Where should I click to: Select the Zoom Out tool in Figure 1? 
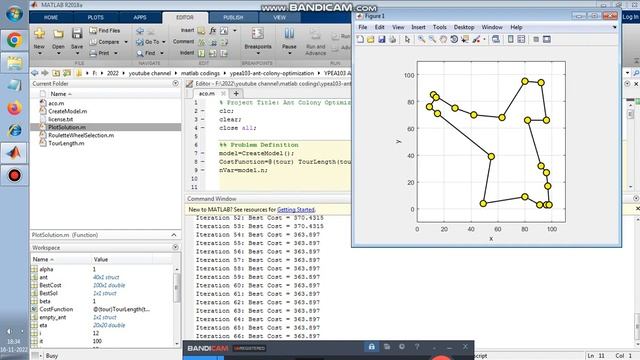432,39
